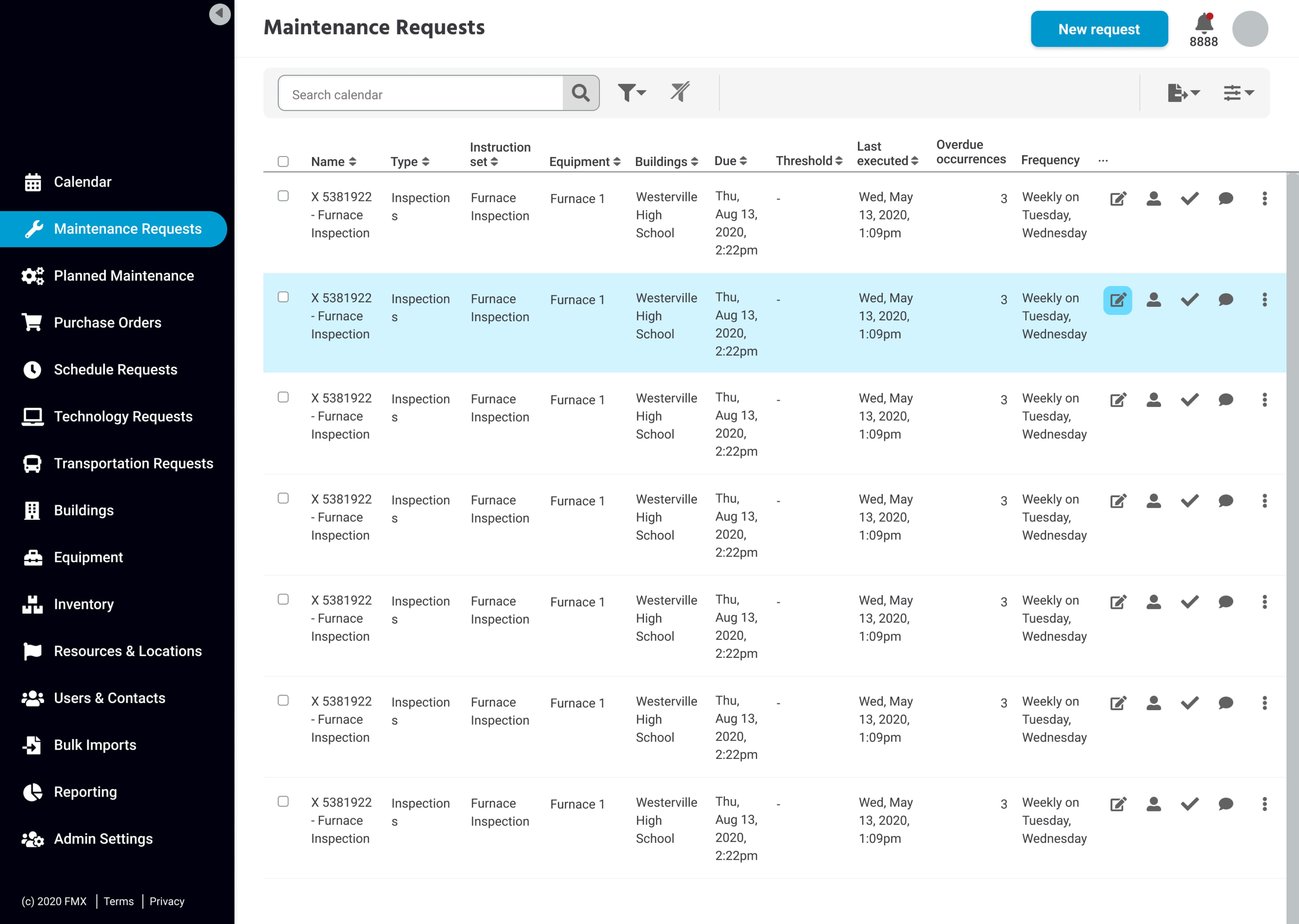Image resolution: width=1299 pixels, height=924 pixels.
Task: Open Users & Contacts from sidebar
Action: (109, 698)
